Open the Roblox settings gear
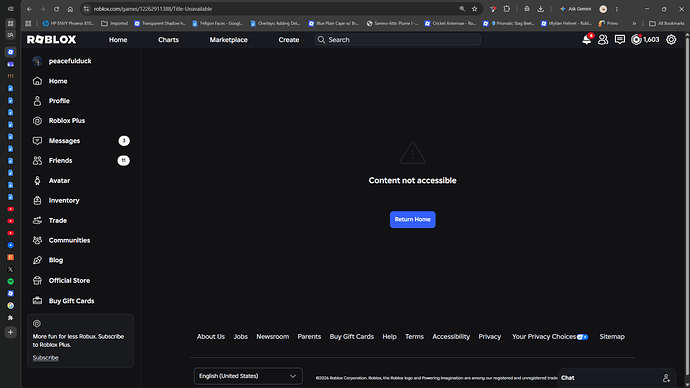Viewport: 690px width, 388px height. (x=671, y=40)
